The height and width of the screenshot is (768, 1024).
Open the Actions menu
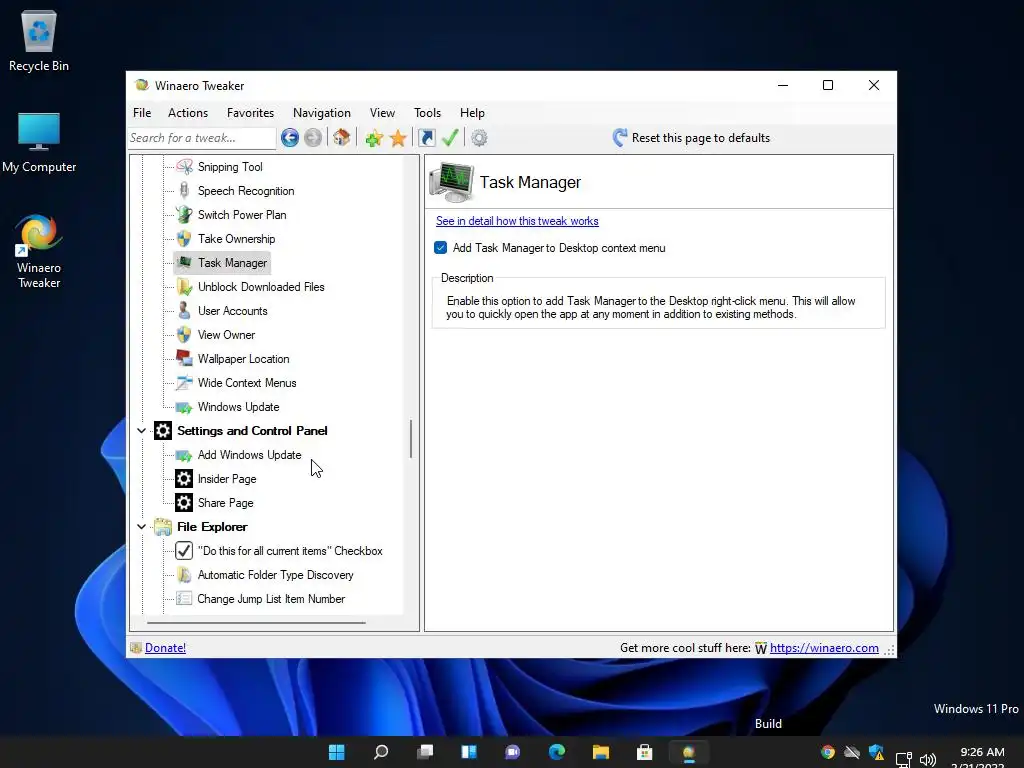tap(187, 113)
